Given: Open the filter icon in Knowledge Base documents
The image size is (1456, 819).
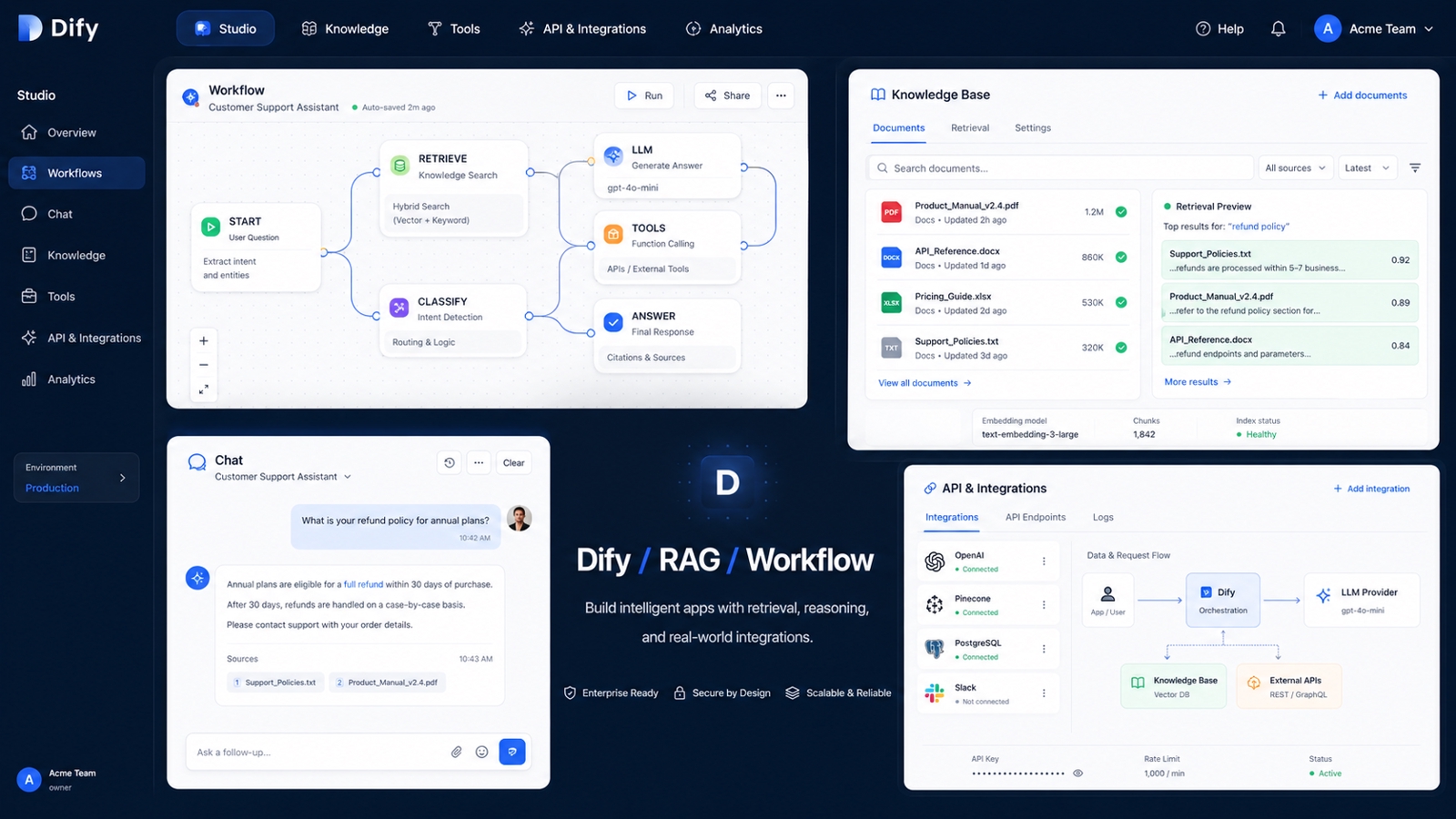Looking at the screenshot, I should pos(1414,167).
